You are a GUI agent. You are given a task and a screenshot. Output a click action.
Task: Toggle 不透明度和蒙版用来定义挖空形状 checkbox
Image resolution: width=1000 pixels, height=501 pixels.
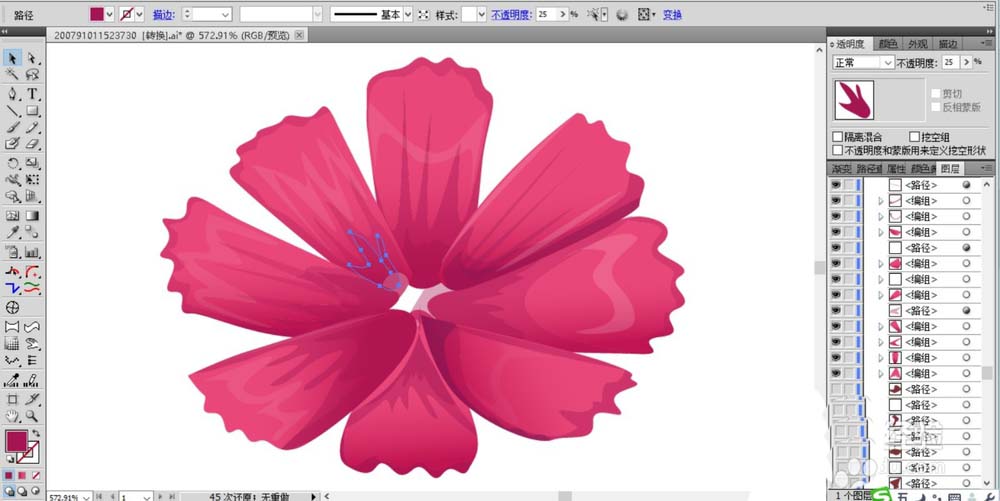838,150
